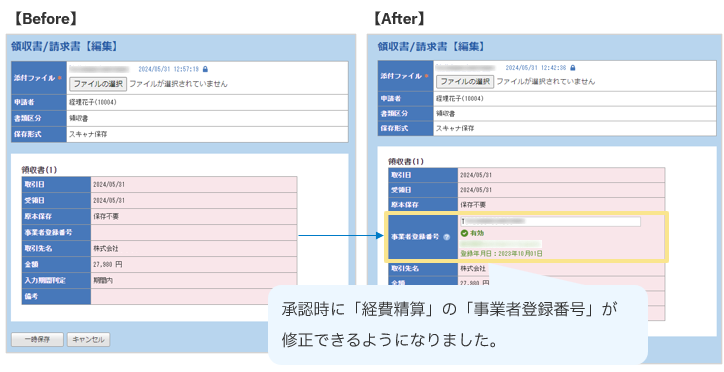Click the キャンセル button
Screen dimensions: 724x372
(x=89, y=340)
